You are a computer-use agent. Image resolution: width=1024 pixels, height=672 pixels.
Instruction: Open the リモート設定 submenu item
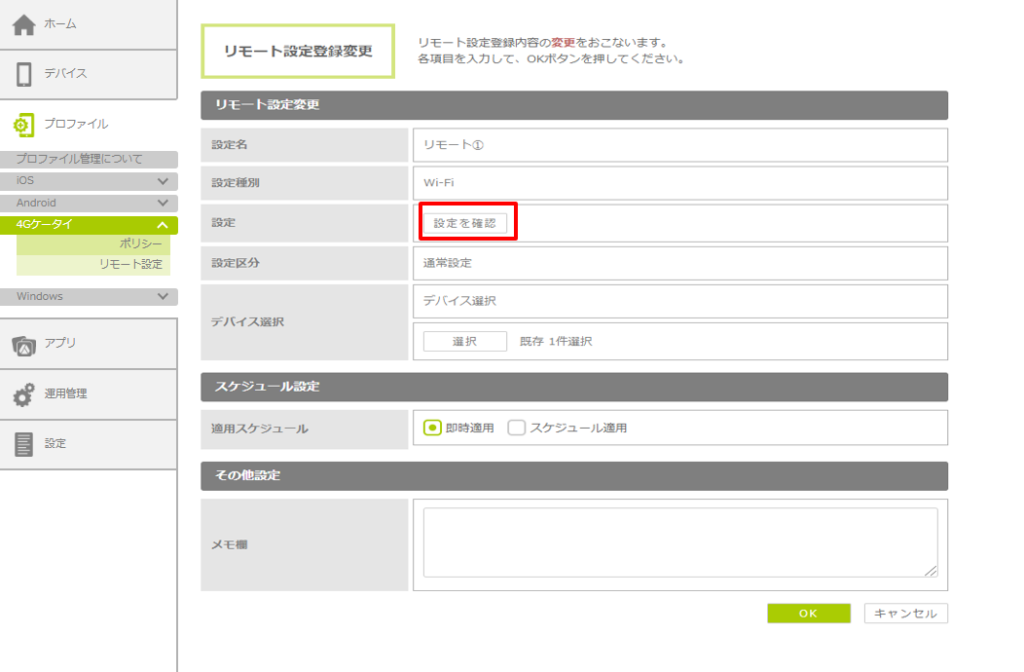click(130, 265)
